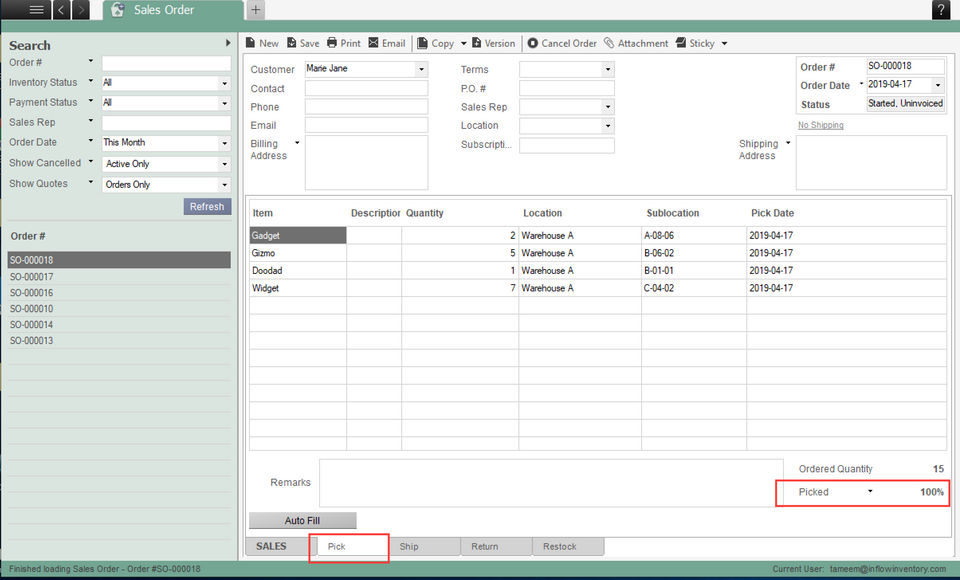
Task: Save the current sales order
Action: pyautogui.click(x=303, y=43)
